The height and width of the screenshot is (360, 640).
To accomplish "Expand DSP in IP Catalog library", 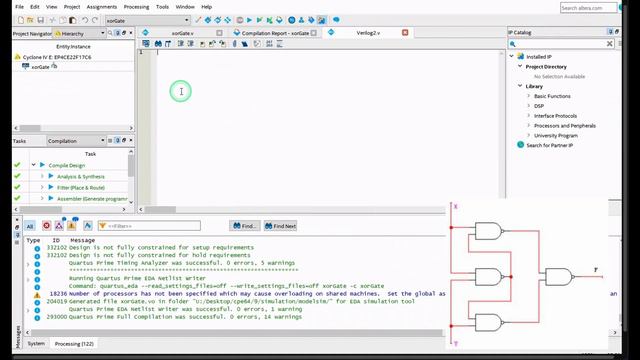I will (529, 105).
